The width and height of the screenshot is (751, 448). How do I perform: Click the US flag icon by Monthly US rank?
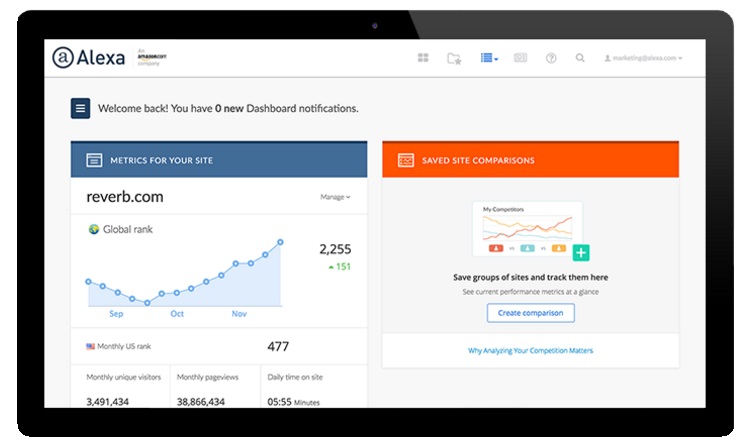coord(91,346)
